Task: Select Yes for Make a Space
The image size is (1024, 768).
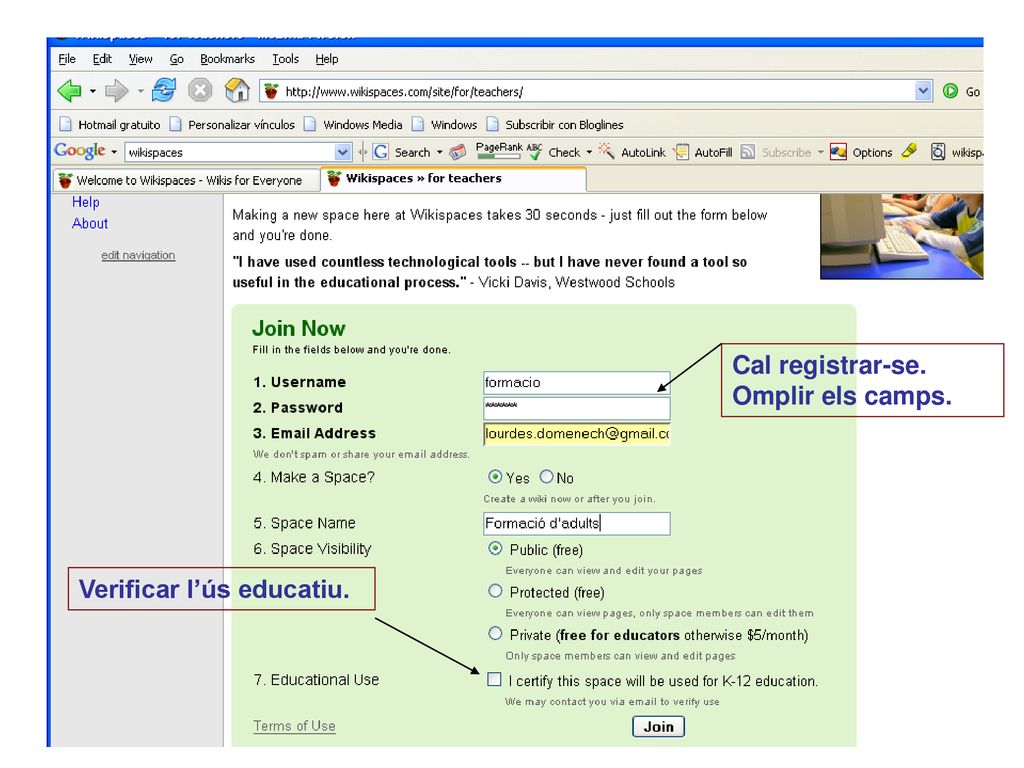Action: (x=496, y=477)
